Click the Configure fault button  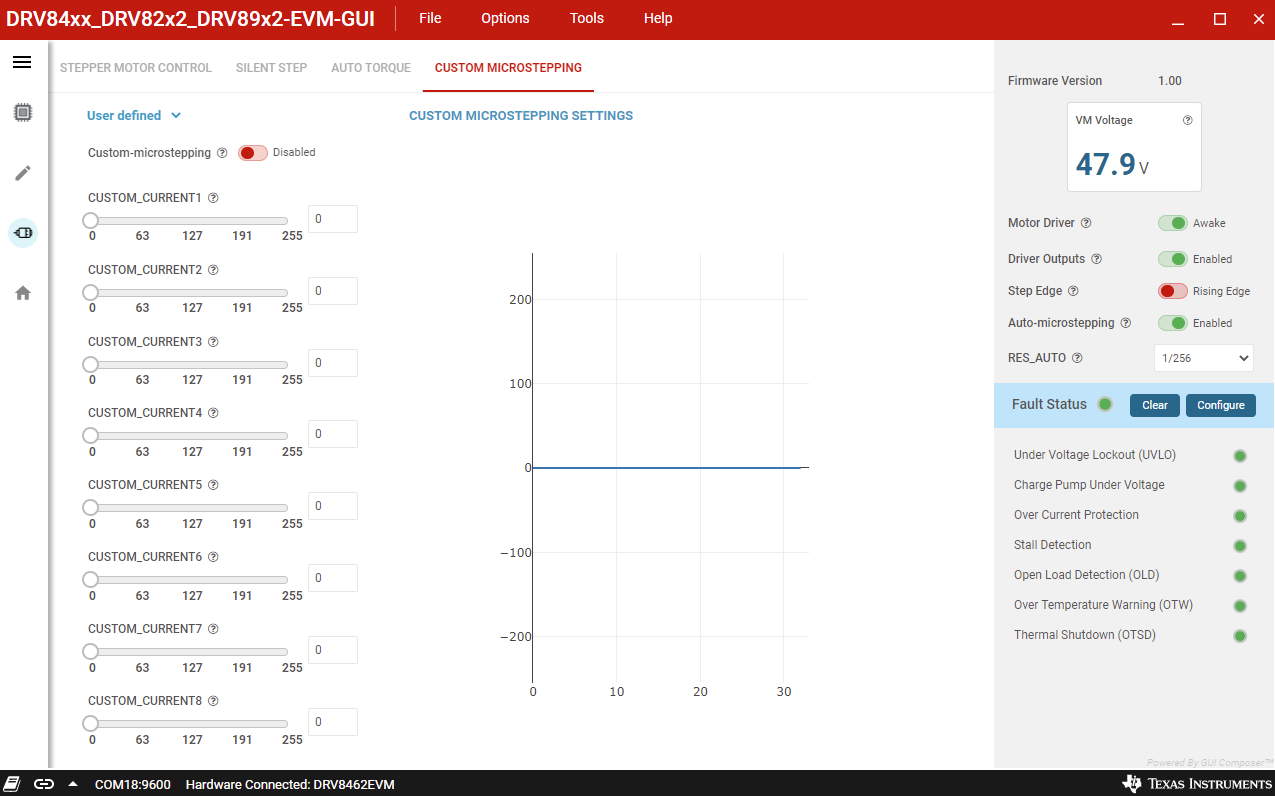(1221, 405)
